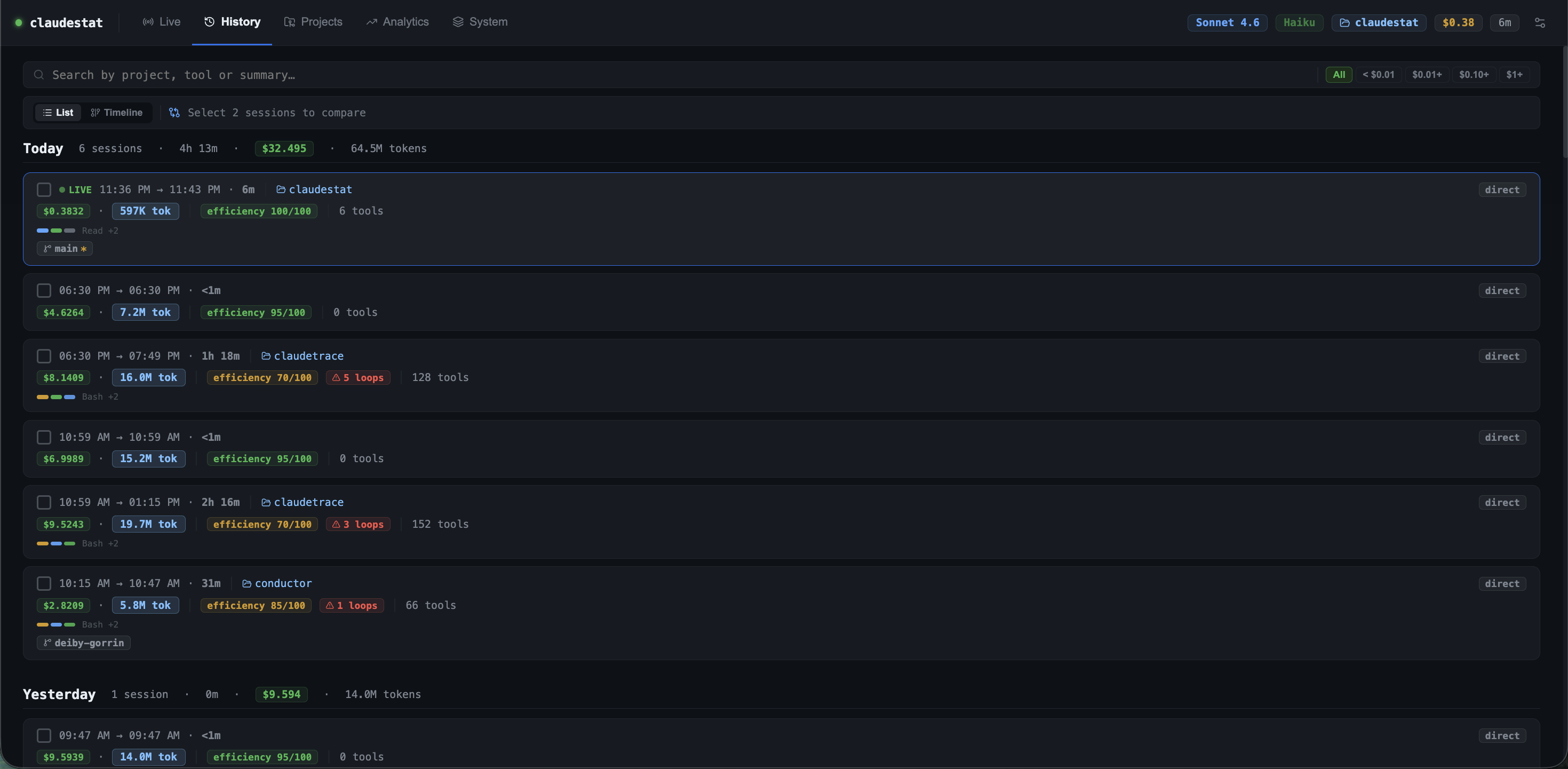Check the 09:47 AM session checkbox
The width and height of the screenshot is (1568, 769).
(x=44, y=735)
